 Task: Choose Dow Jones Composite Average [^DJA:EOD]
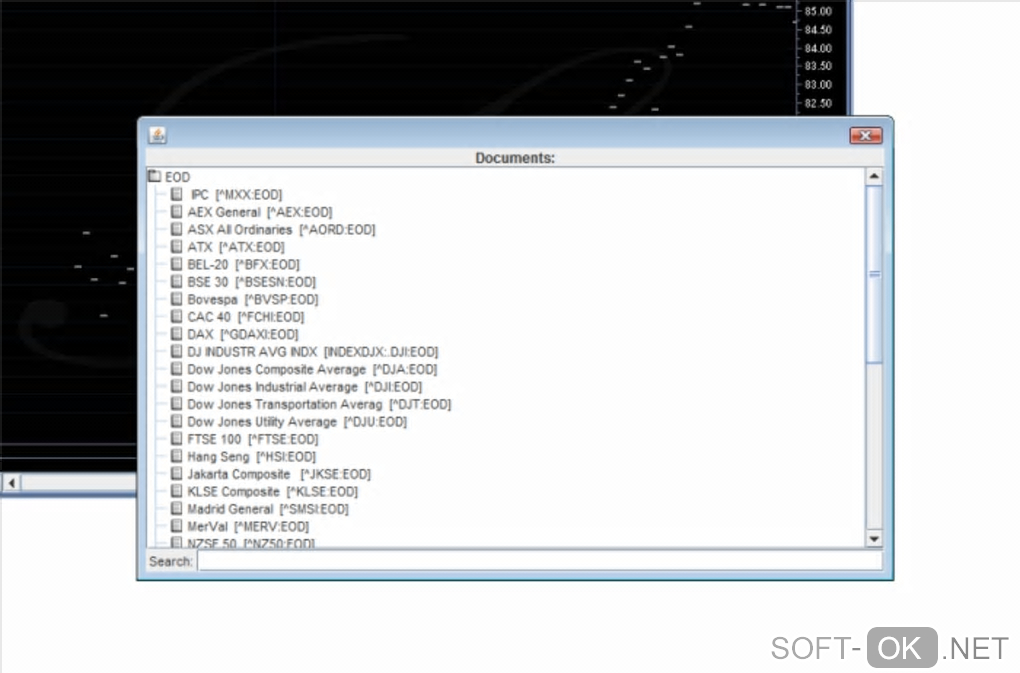312,369
